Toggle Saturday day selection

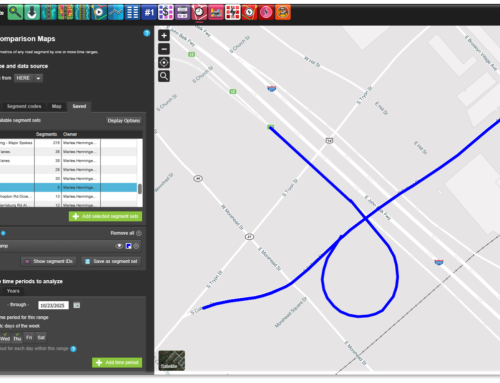pyautogui.click(x=41, y=337)
